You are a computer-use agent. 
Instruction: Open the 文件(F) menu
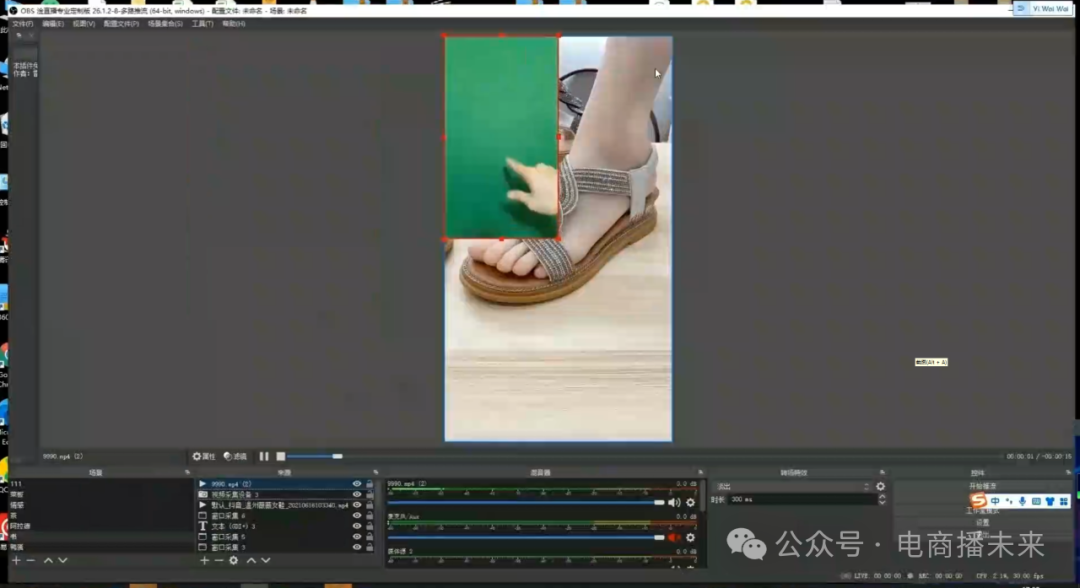point(22,23)
